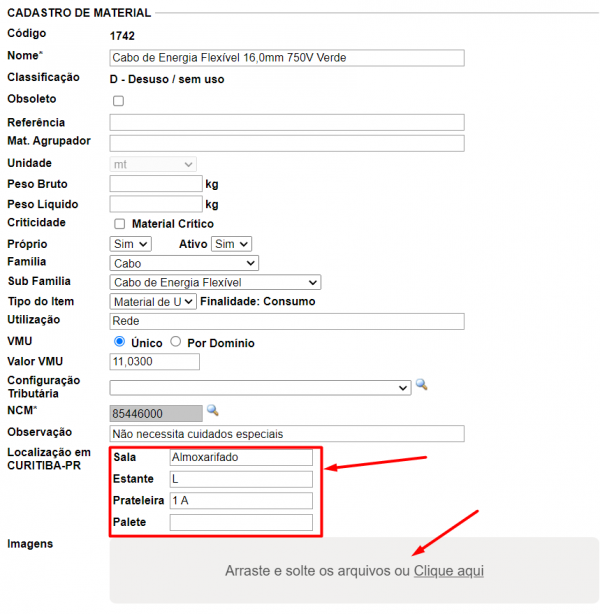The height and width of the screenshot is (614, 600).
Task: Open the Próprio Sim dropdown
Action: tap(130, 244)
